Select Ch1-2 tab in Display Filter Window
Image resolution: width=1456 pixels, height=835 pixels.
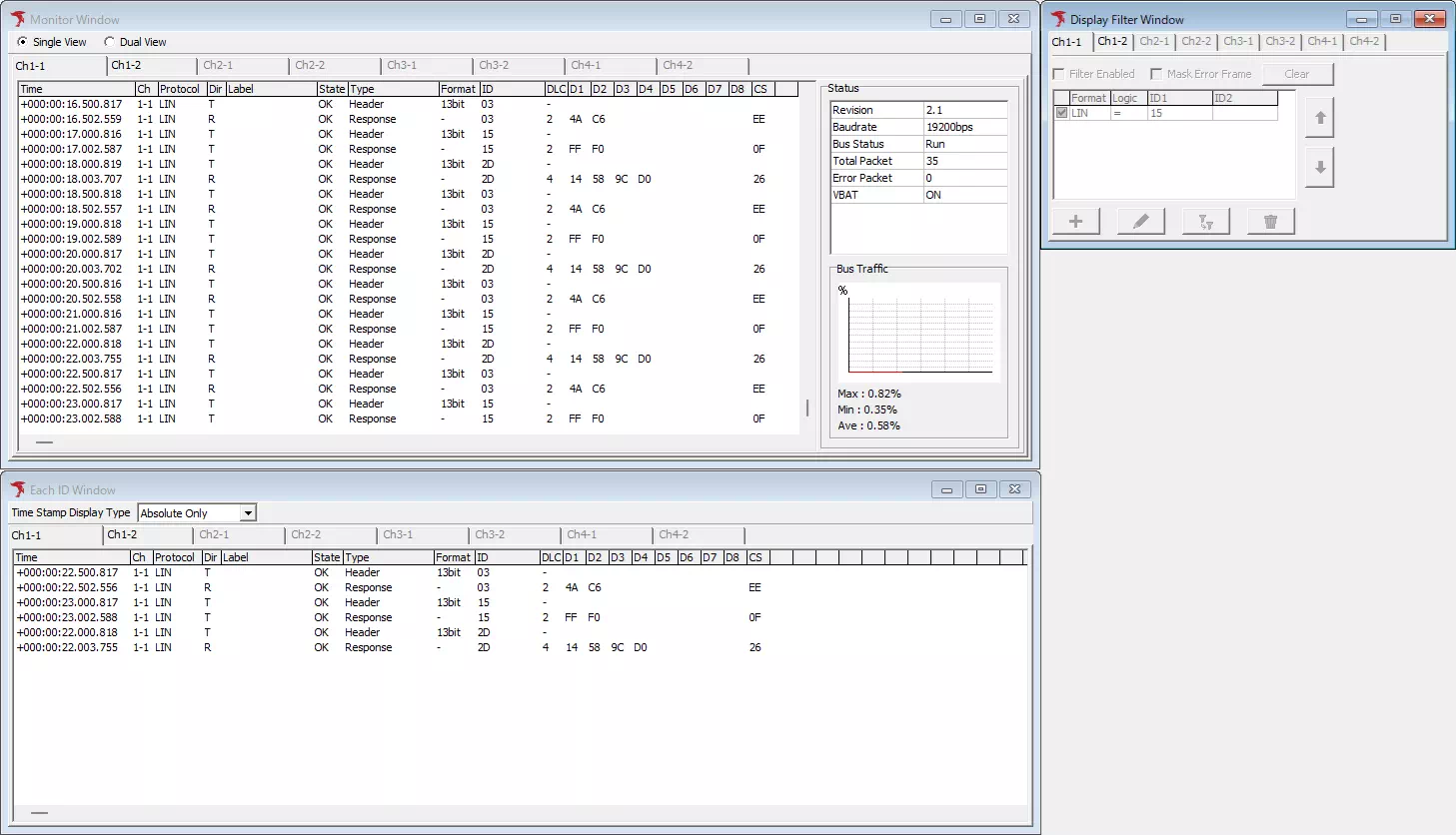click(x=1112, y=42)
